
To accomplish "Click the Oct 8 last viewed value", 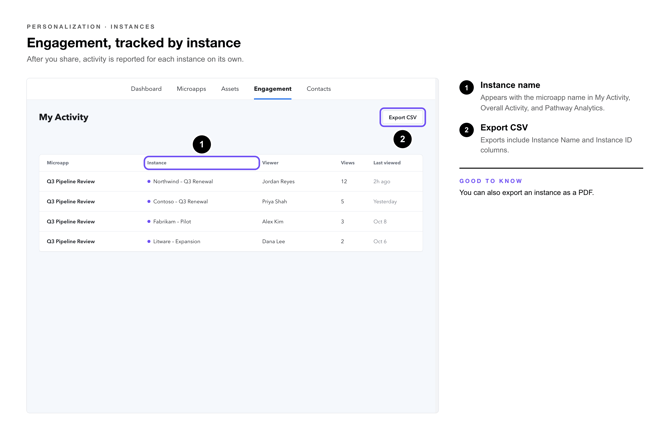I will 380,222.
